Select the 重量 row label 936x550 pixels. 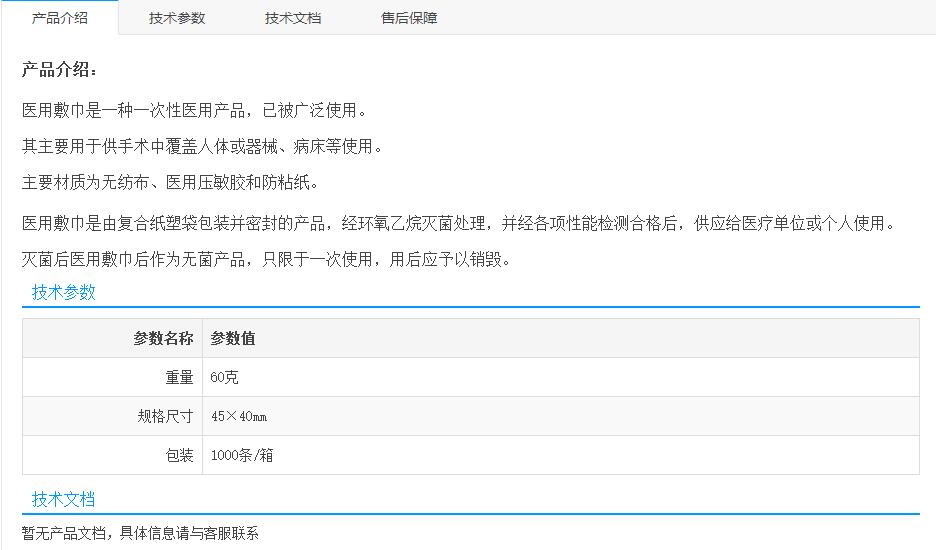[179, 377]
